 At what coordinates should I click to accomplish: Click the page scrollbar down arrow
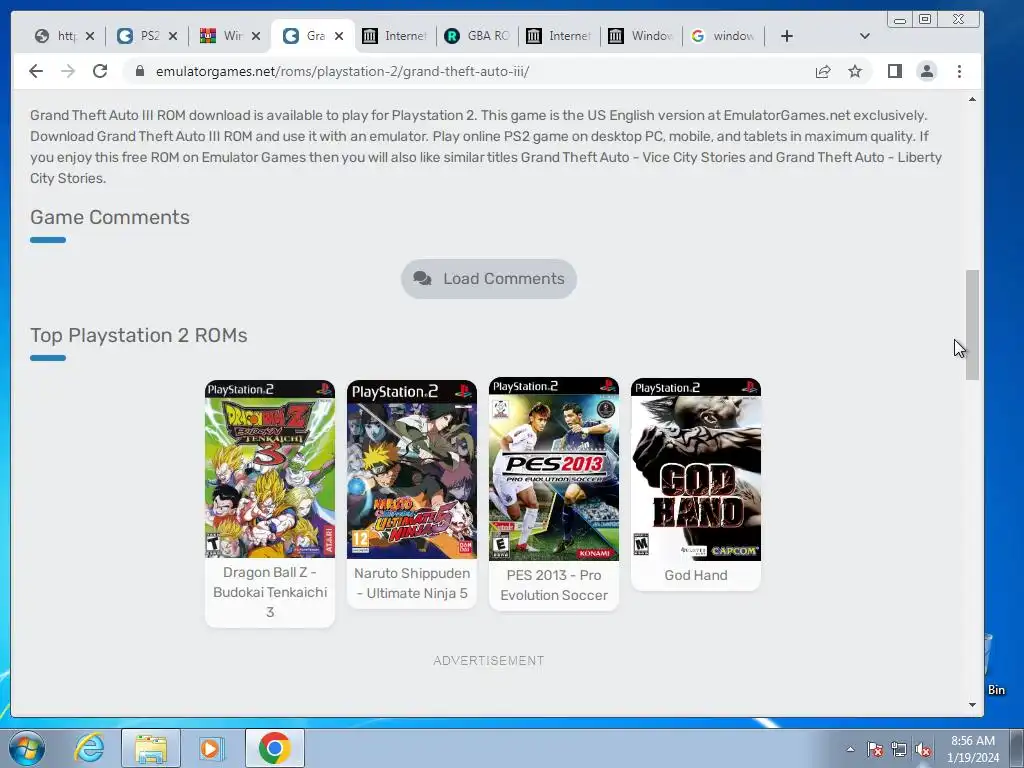pyautogui.click(x=972, y=705)
